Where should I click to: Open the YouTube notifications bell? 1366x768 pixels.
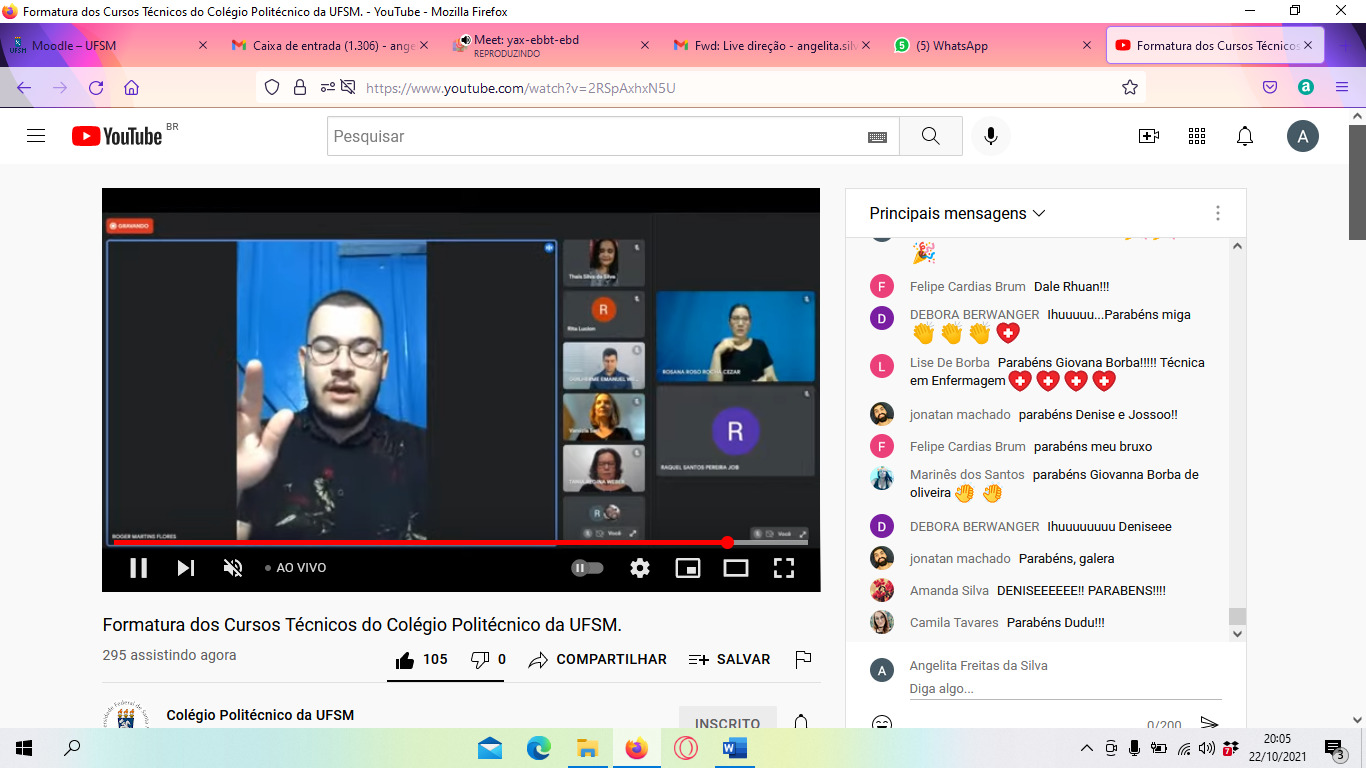1245,136
